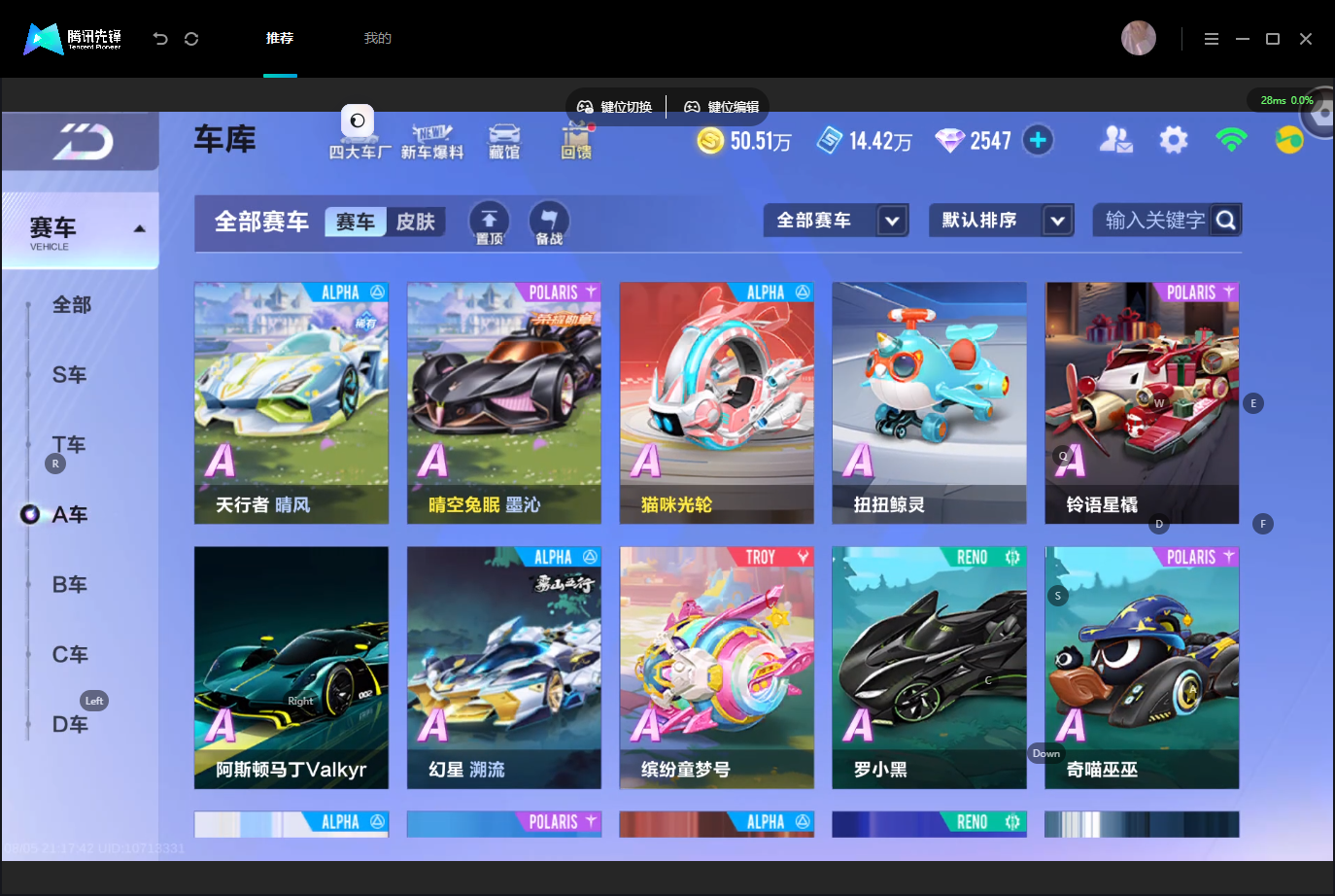Viewport: 1335px width, 896px height.
Task: Click the 键位切换 button
Action: [x=614, y=107]
